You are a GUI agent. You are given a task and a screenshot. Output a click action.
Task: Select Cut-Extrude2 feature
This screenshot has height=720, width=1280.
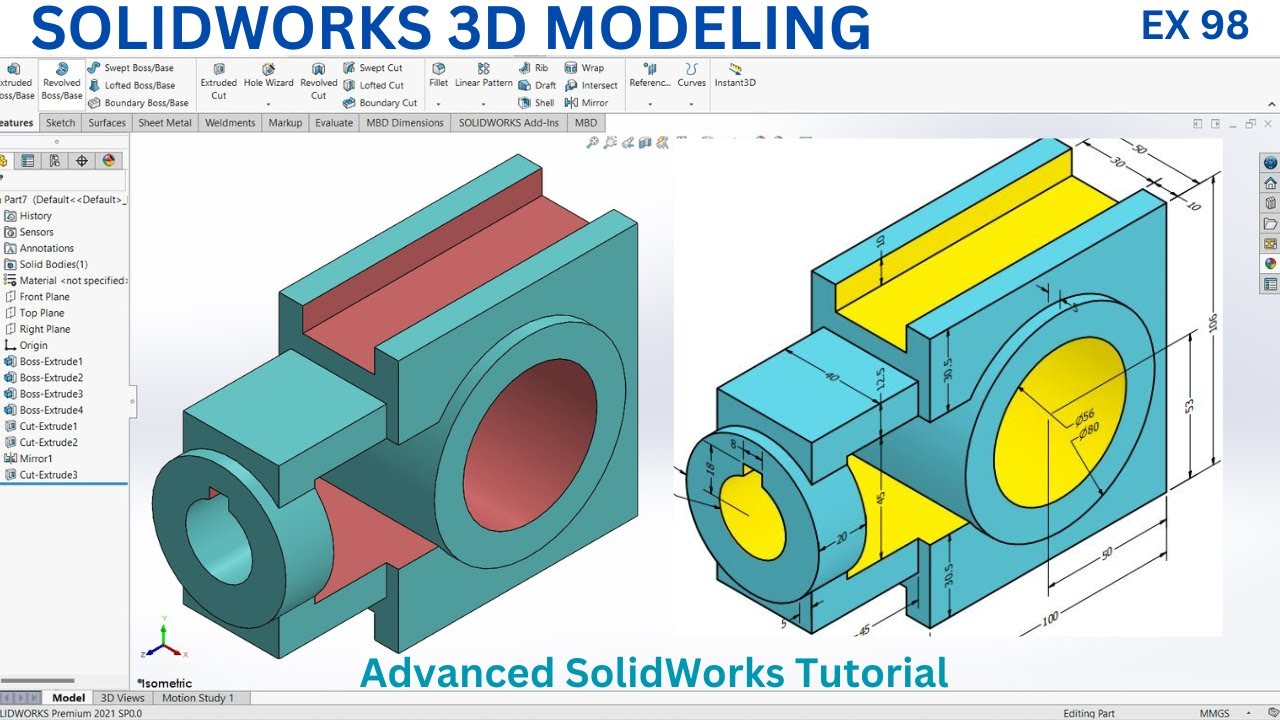tap(41, 442)
